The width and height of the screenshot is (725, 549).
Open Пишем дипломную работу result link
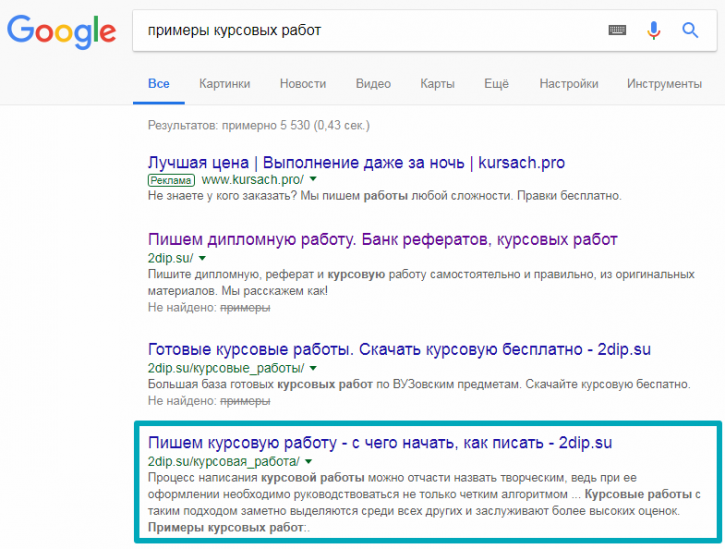(382, 240)
